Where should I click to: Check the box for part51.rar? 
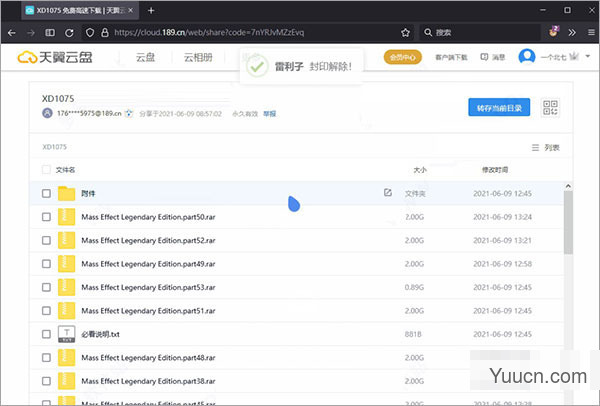coord(46,311)
